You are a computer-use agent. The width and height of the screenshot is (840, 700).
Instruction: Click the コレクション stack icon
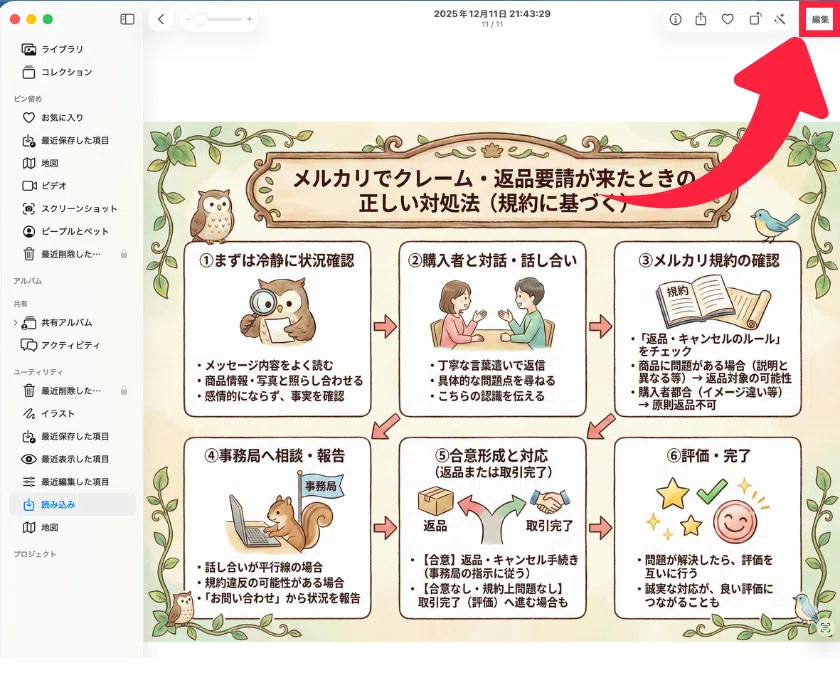[x=29, y=72]
